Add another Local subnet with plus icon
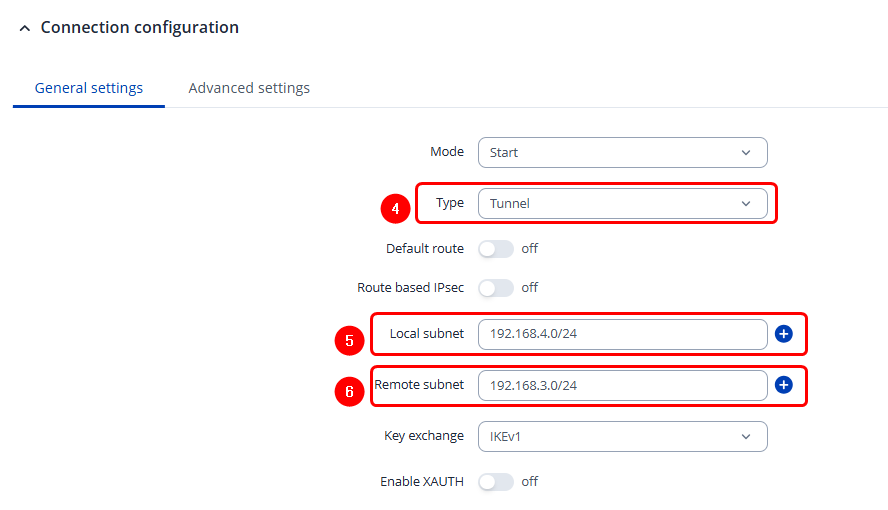Viewport: 888px width, 510px height. 784,334
